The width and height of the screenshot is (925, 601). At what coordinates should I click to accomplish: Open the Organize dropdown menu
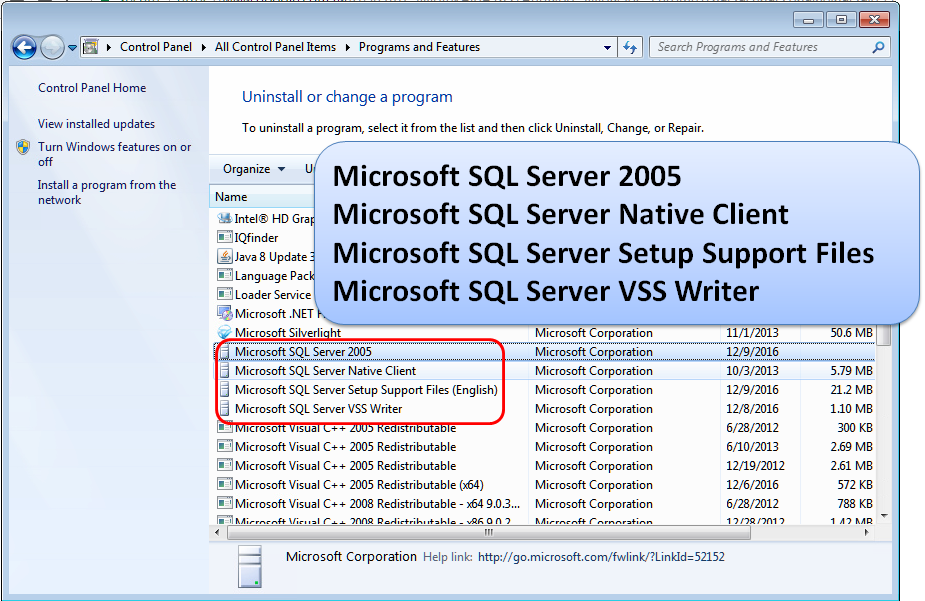coord(254,169)
